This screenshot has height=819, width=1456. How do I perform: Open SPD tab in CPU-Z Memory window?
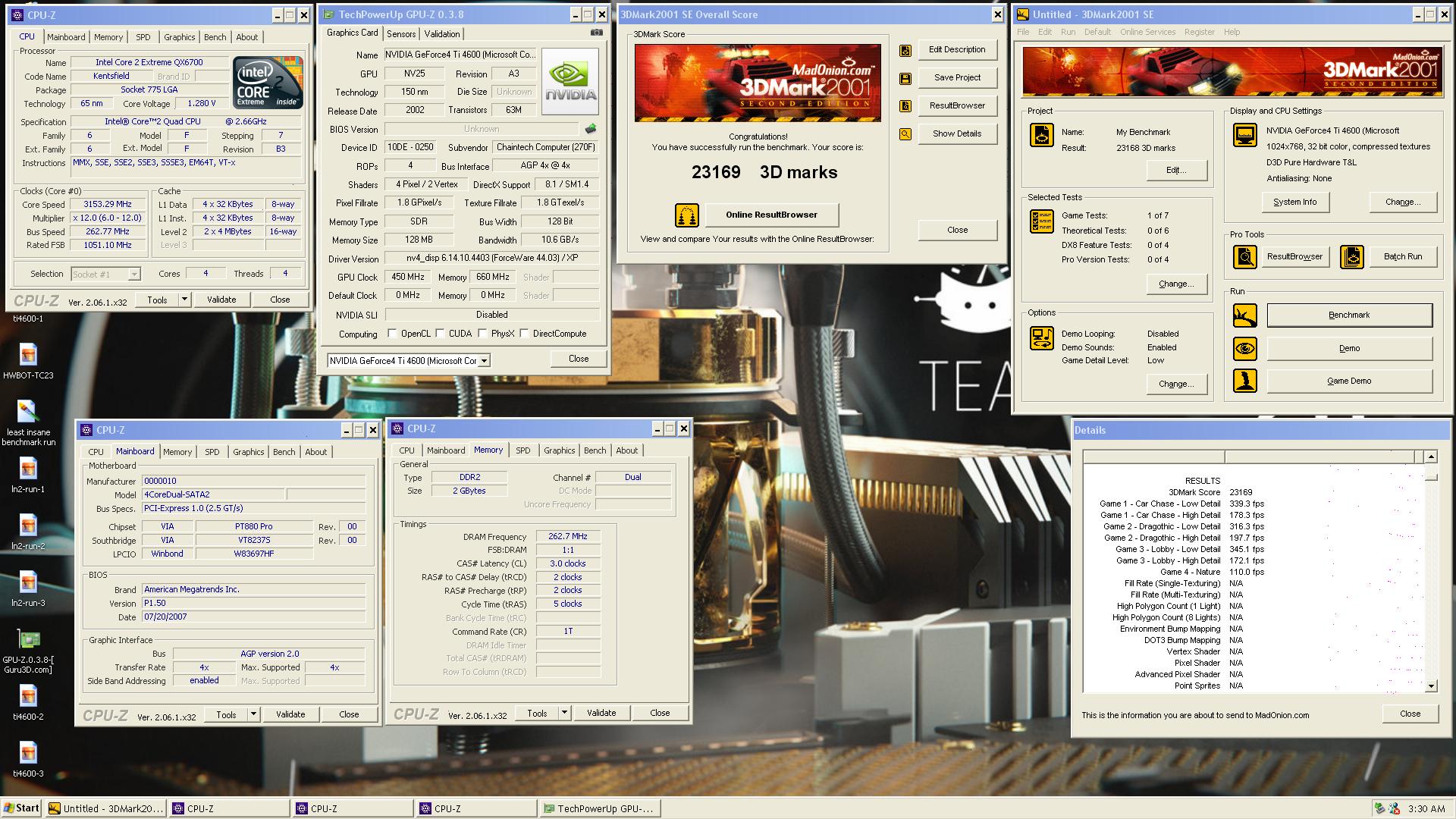pos(523,450)
